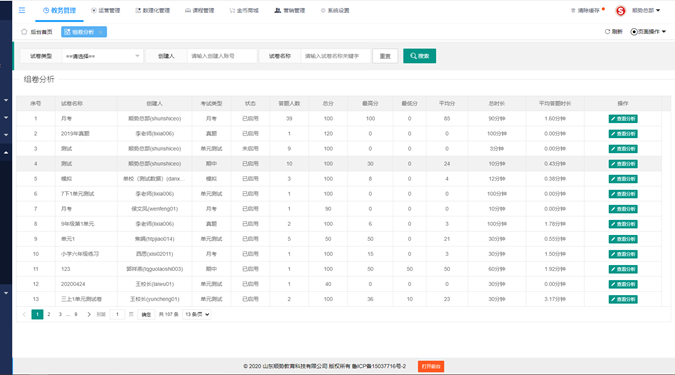View analysis for row 6 7下1单元测试
675x375 pixels.
coord(623,194)
